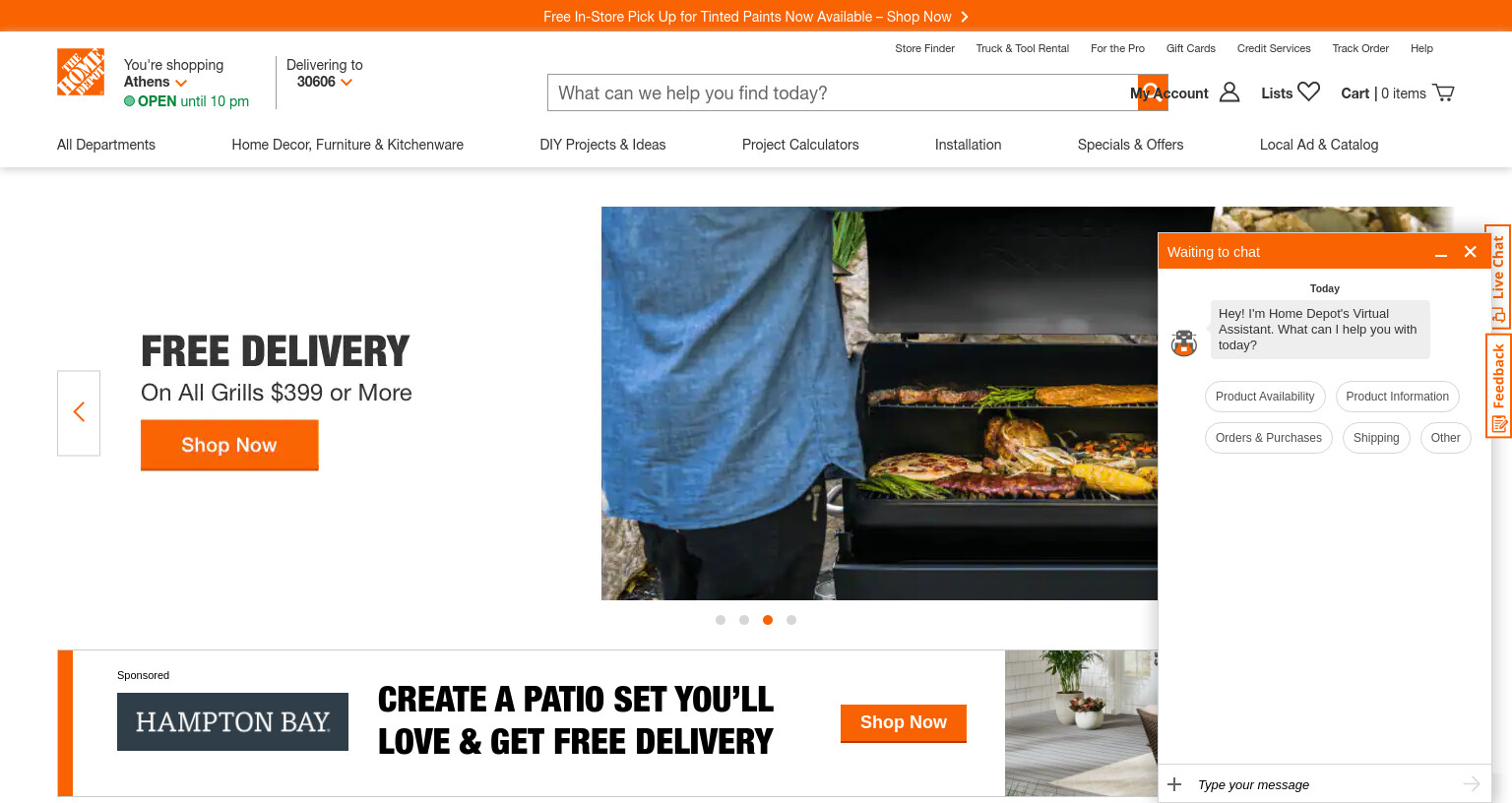Minimize the chat window
Viewport: 1512px width, 803px height.
tap(1441, 252)
